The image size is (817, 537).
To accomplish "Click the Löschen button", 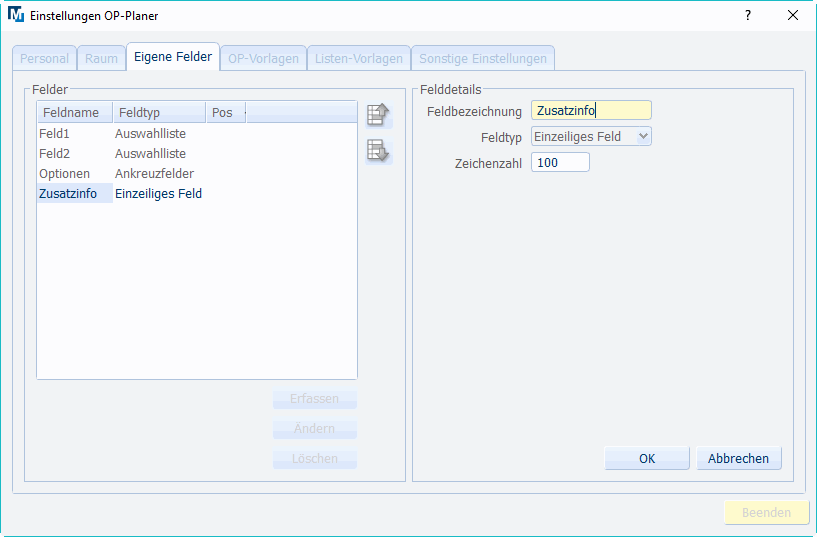I will (315, 459).
